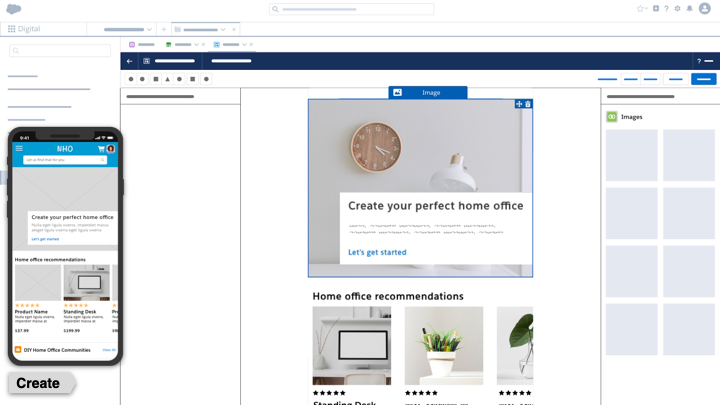Click into the global search field
720x405 pixels.
[x=351, y=9]
